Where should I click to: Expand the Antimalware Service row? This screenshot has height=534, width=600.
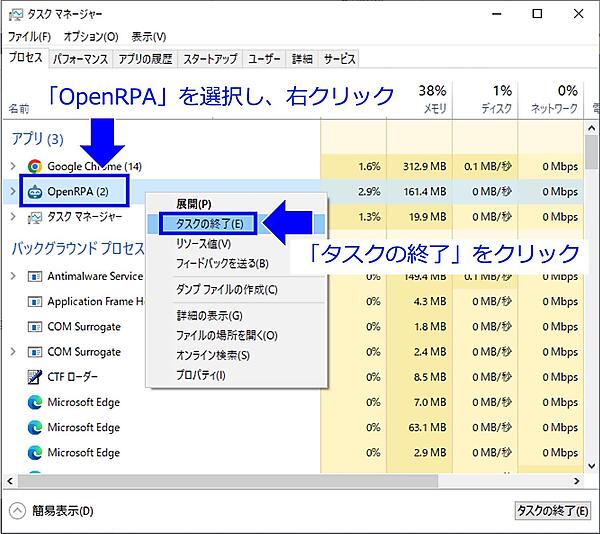tap(13, 276)
